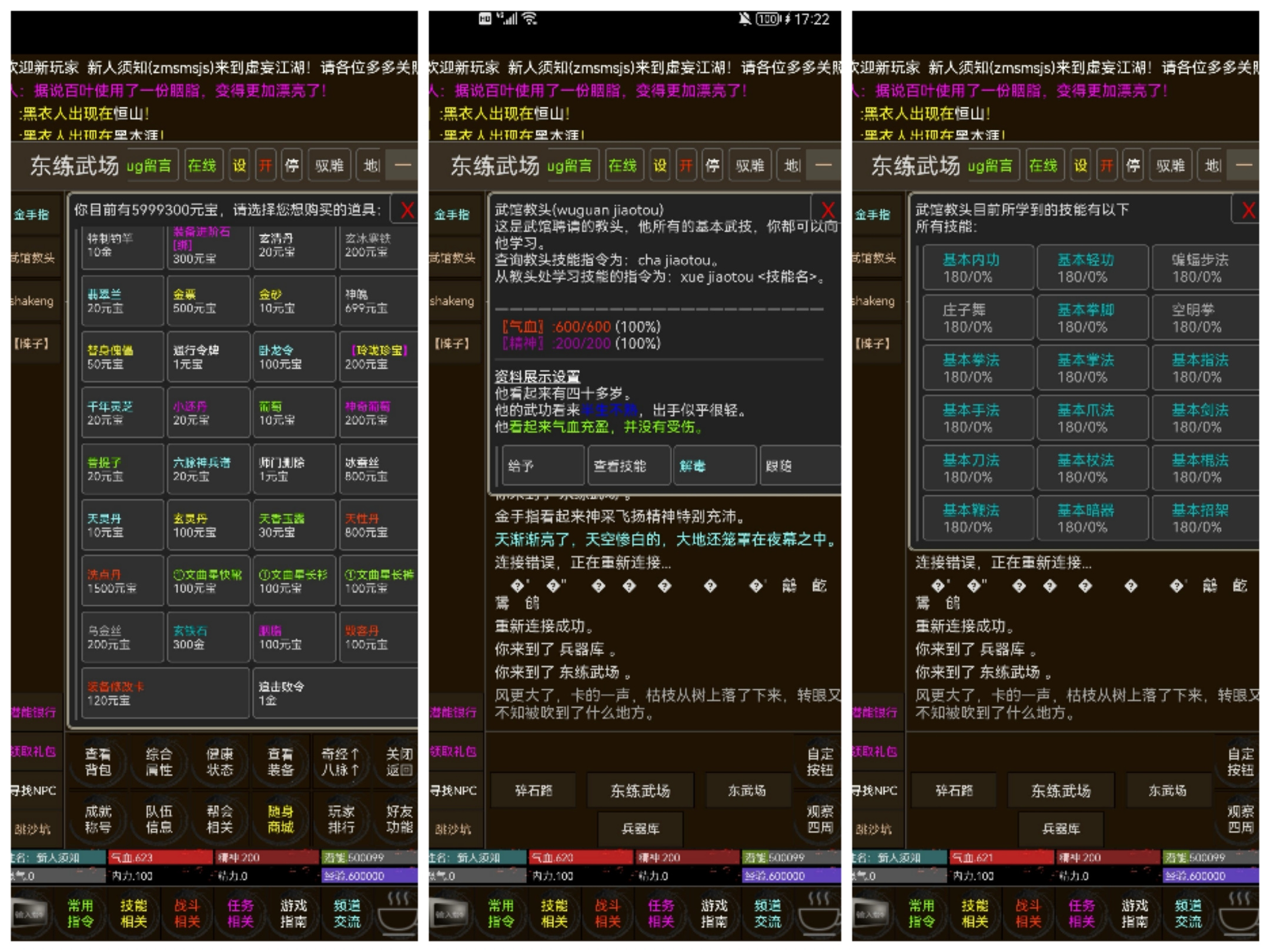The height and width of the screenshot is (952, 1270).
Task: Tap the command input icon in the right screenshot
Action: click(x=871, y=914)
